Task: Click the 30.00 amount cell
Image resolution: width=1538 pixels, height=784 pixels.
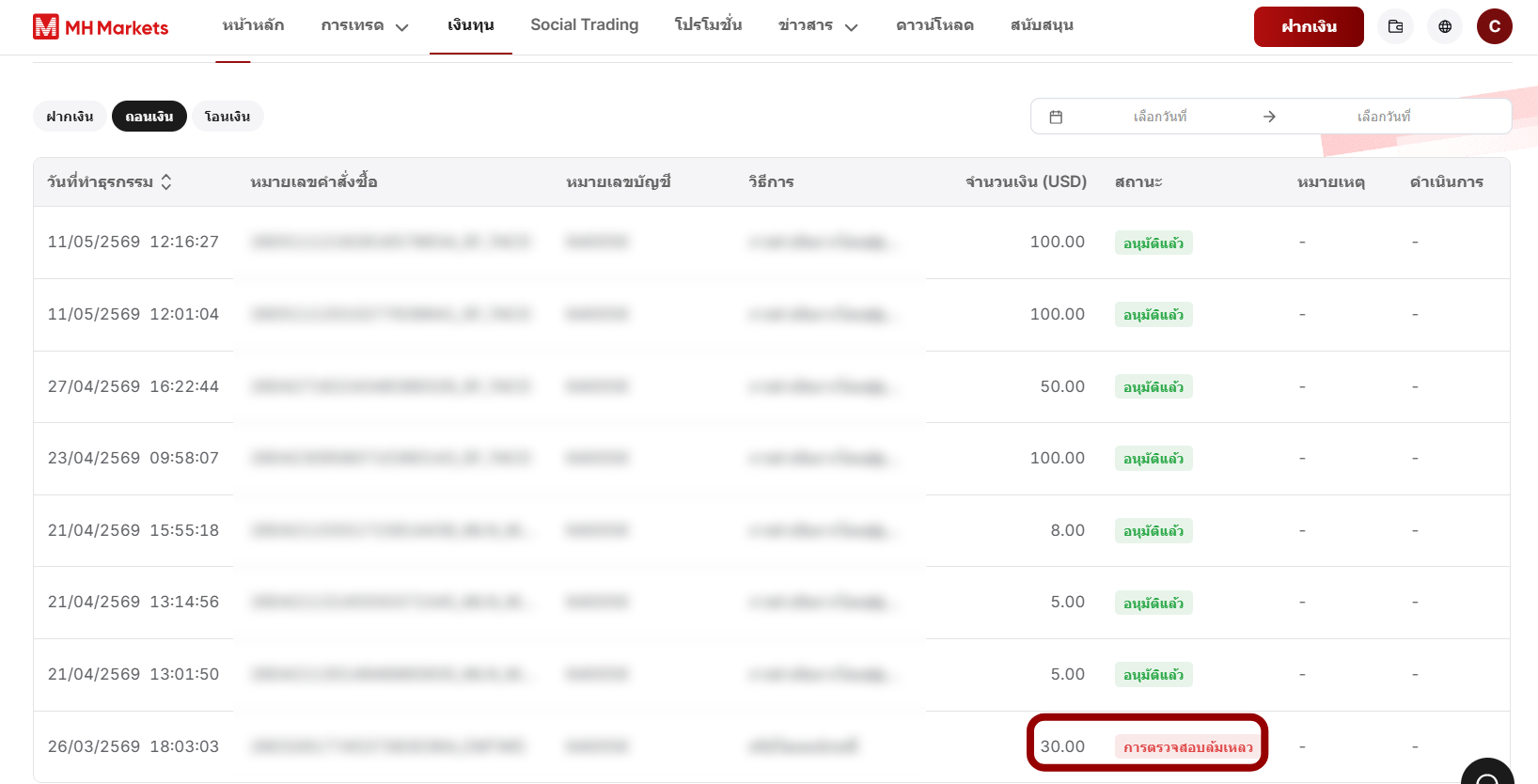Action: click(x=1062, y=746)
